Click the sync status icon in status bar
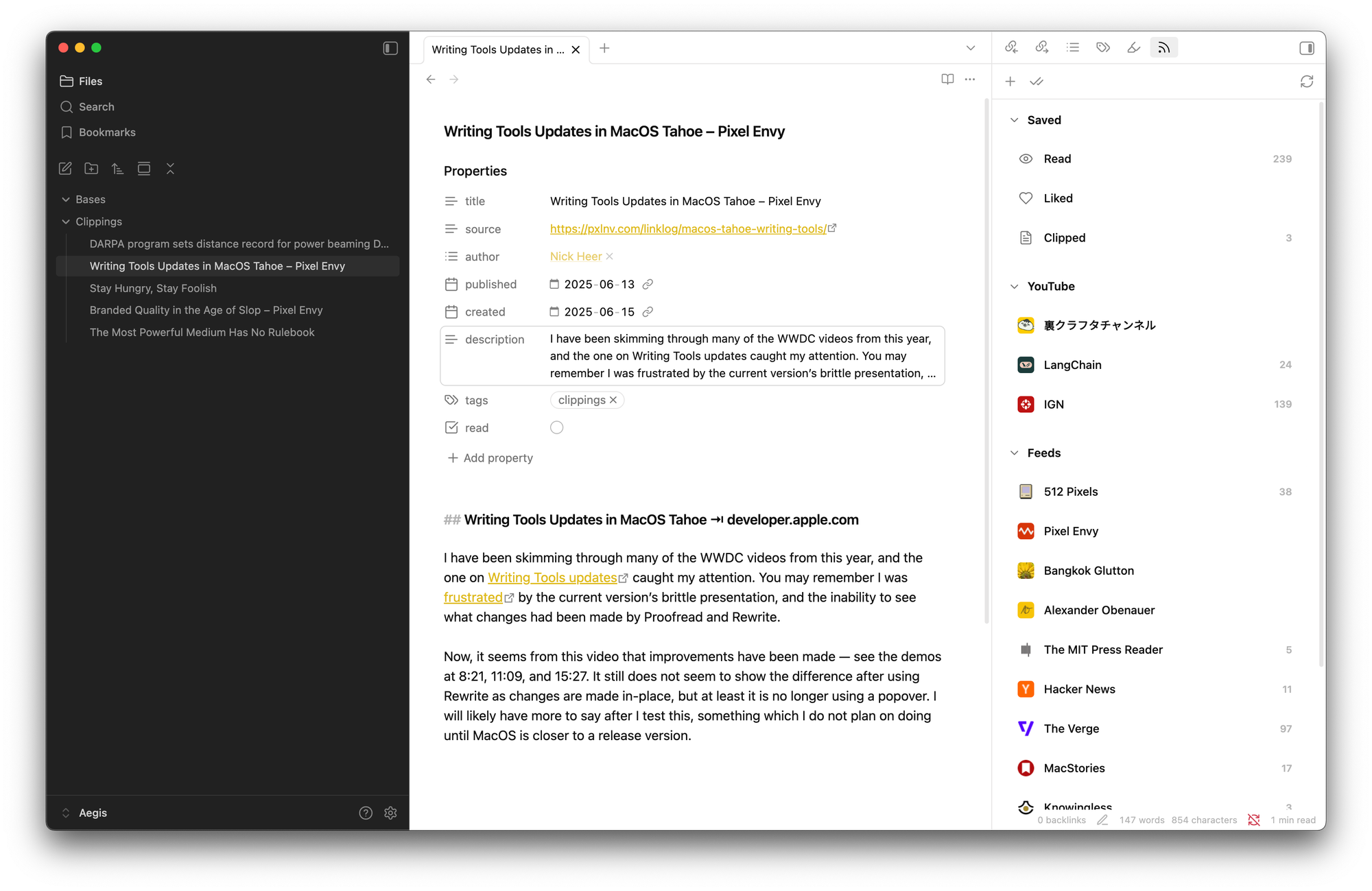Viewport: 1372px width, 891px height. click(x=1254, y=820)
